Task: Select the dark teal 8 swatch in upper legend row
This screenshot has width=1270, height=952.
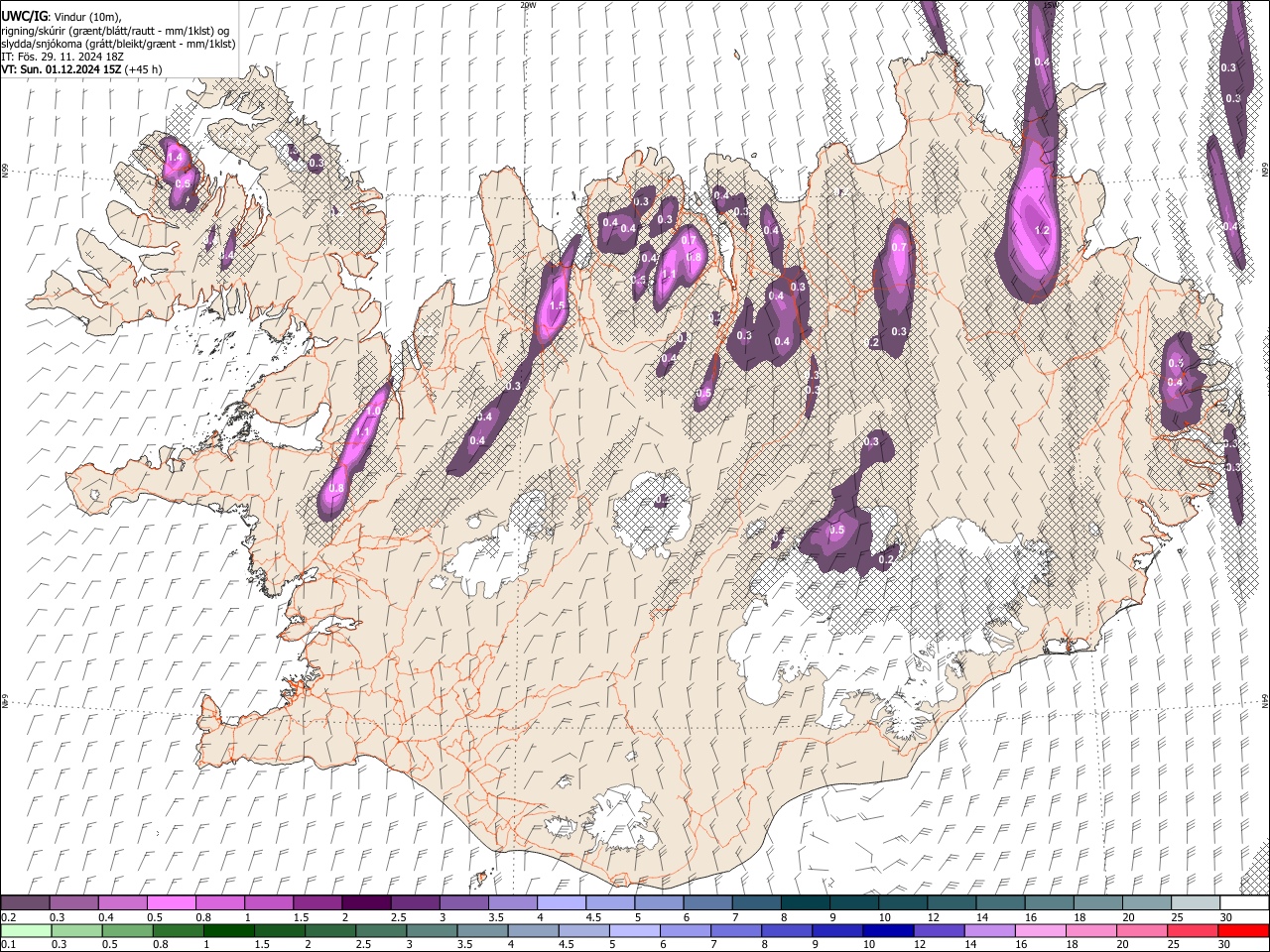Action: point(804,903)
